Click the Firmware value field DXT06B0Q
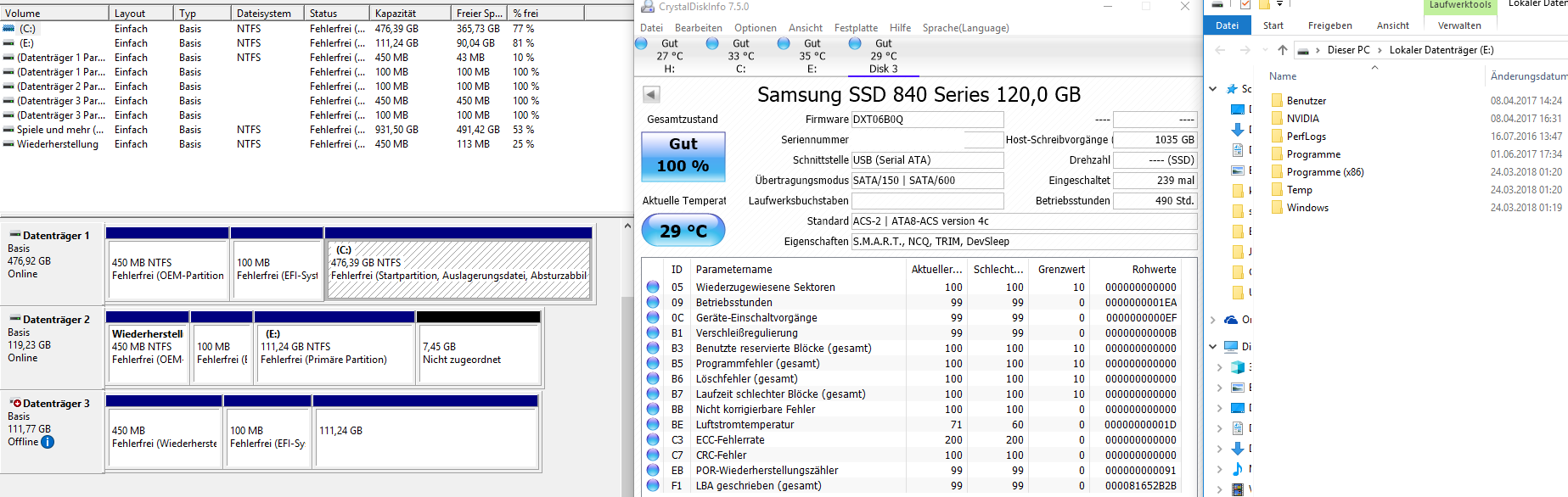The image size is (1568, 497). 927,120
